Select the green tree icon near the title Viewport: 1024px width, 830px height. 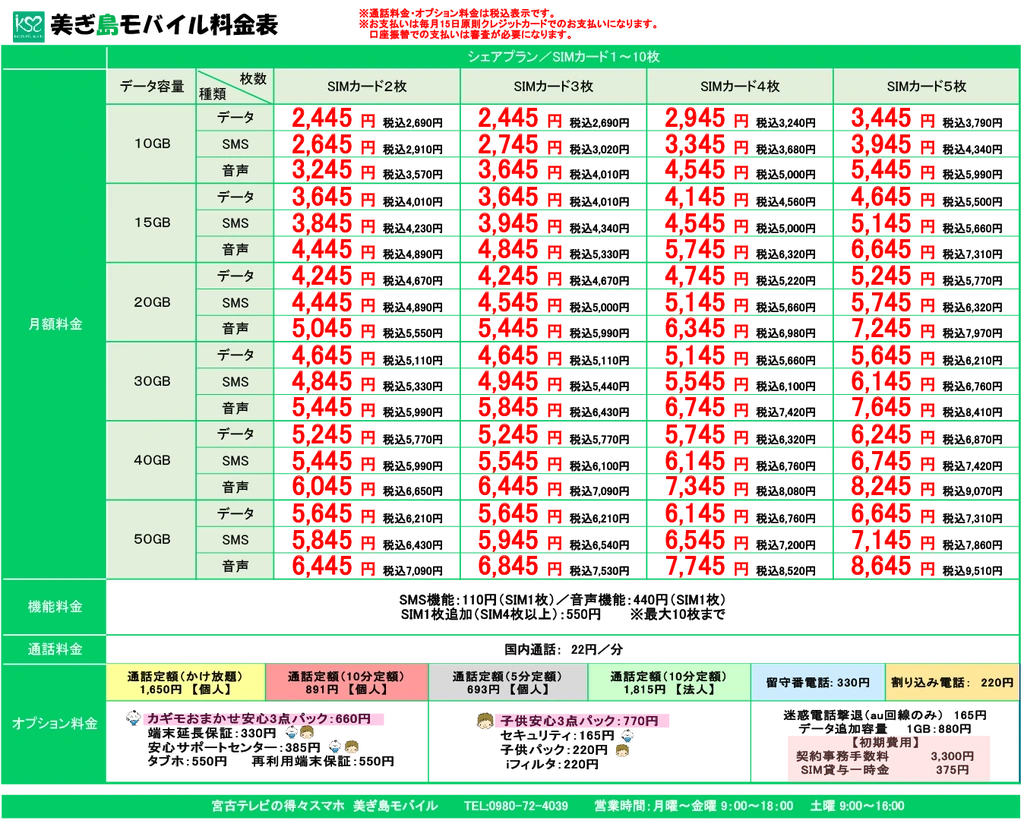(108, 24)
